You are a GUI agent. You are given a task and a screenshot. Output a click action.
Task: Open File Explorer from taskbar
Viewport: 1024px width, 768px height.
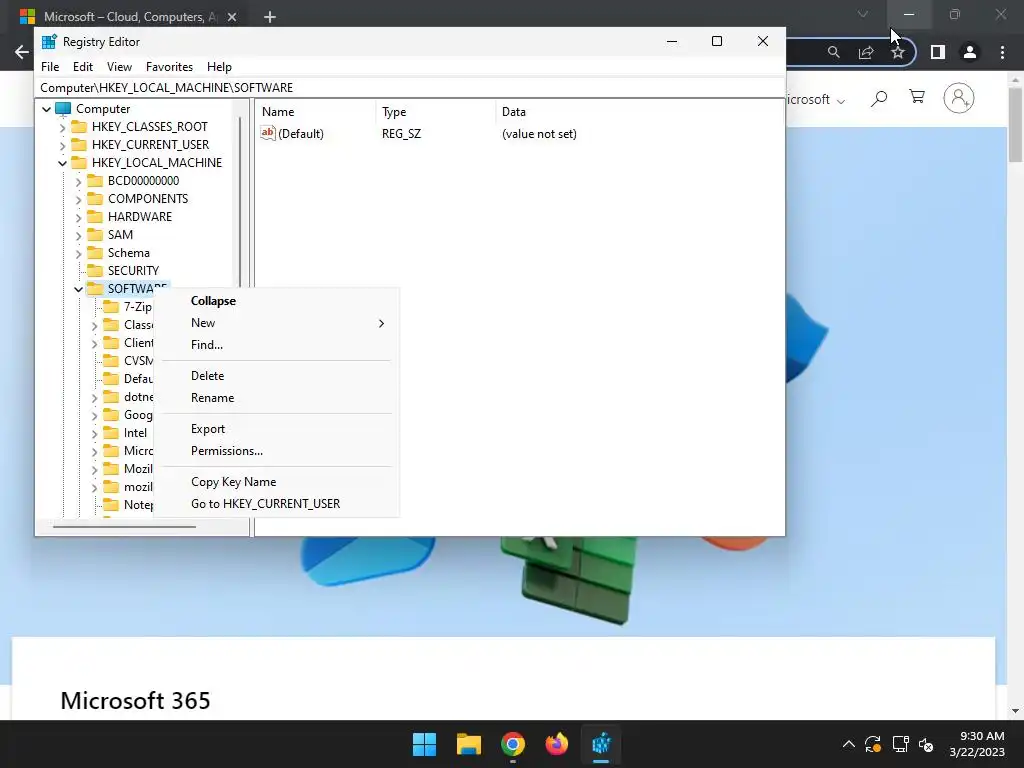(x=468, y=744)
